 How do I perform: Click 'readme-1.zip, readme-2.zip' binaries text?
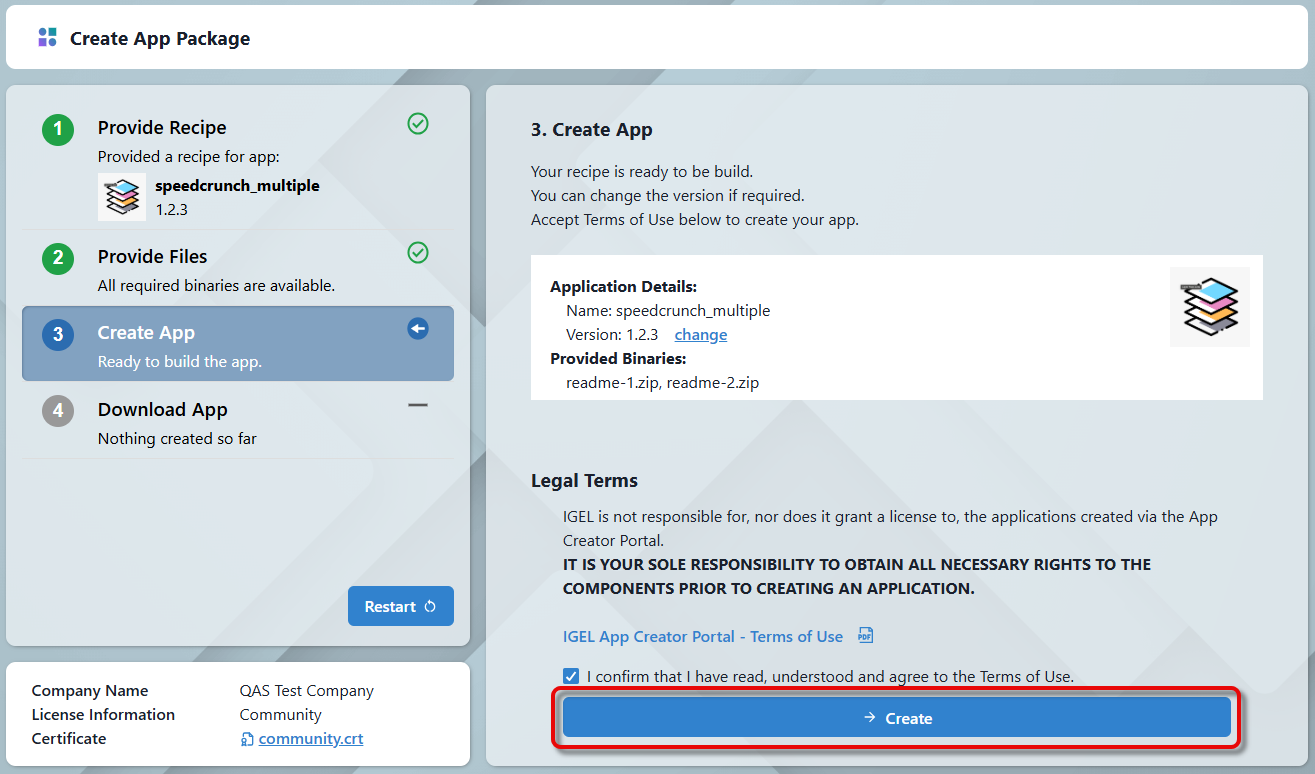(x=662, y=383)
